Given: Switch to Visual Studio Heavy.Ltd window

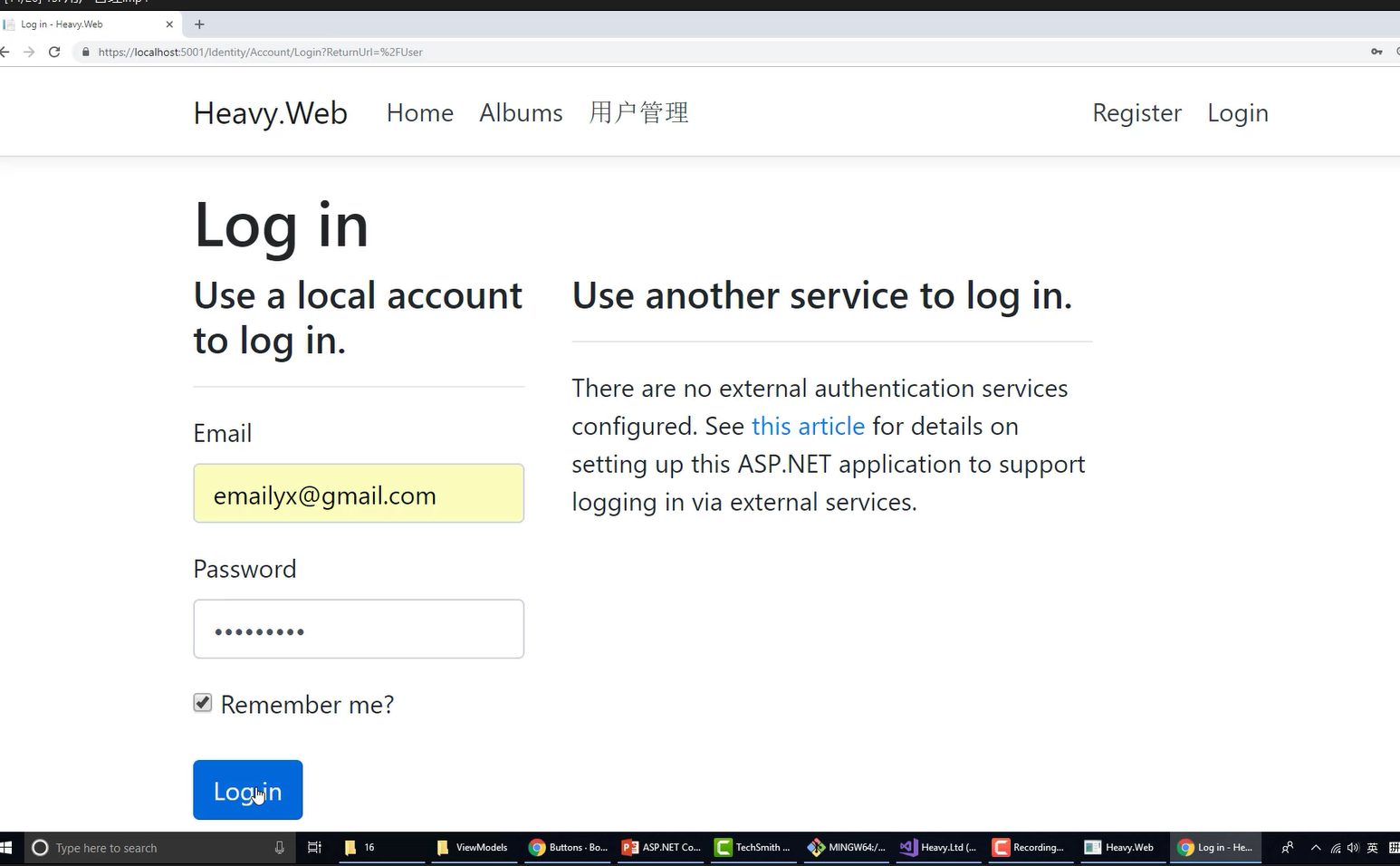Looking at the screenshot, I should pyautogui.click(x=939, y=848).
